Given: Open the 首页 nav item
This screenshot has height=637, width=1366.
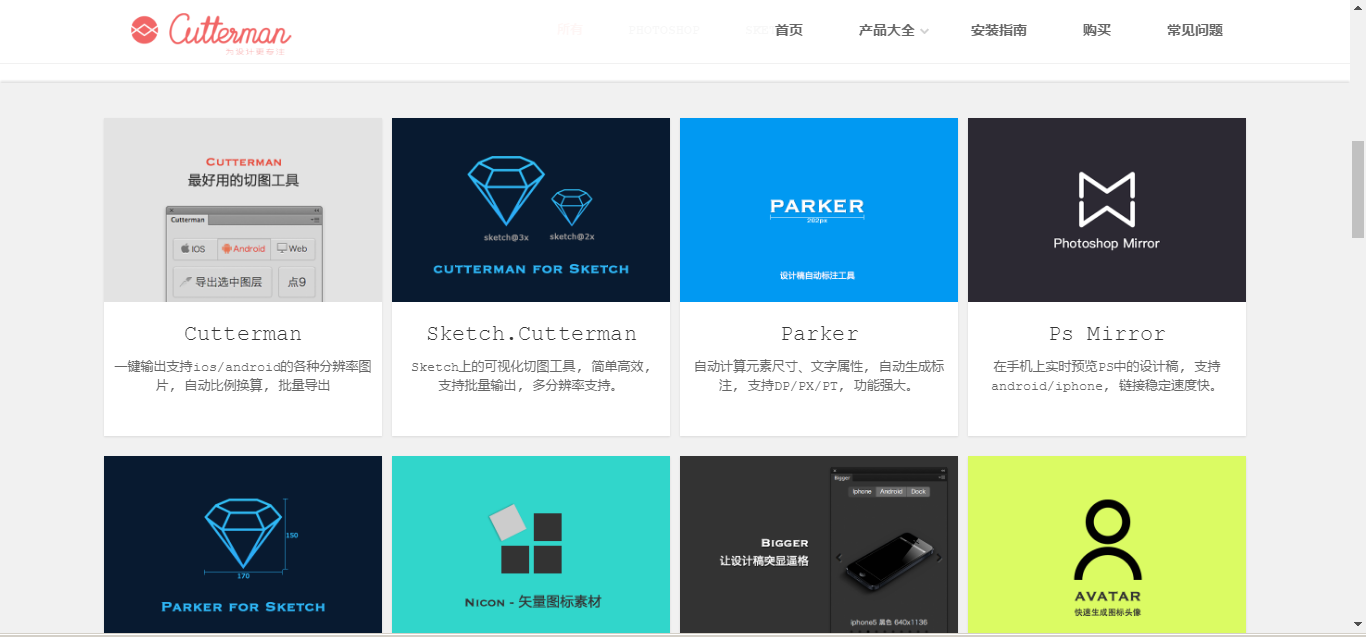Looking at the screenshot, I should (x=789, y=30).
